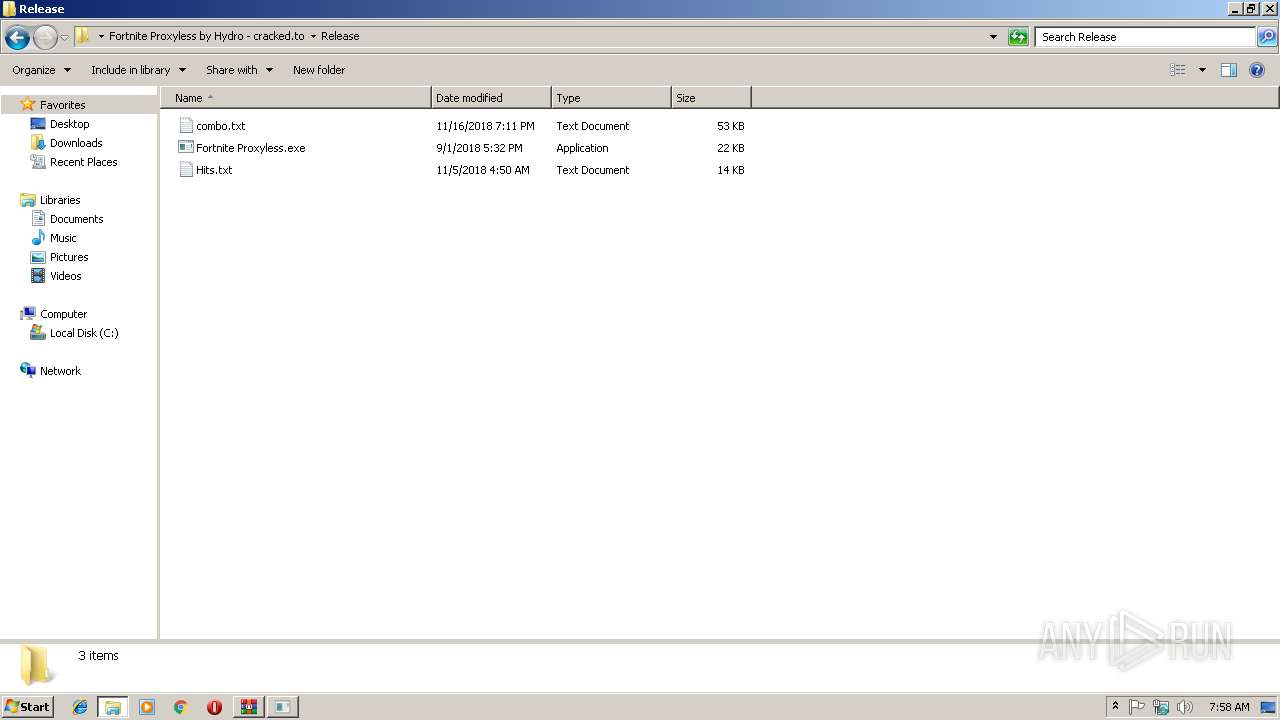
Task: Open the view options dropdown arrow
Action: [1202, 70]
